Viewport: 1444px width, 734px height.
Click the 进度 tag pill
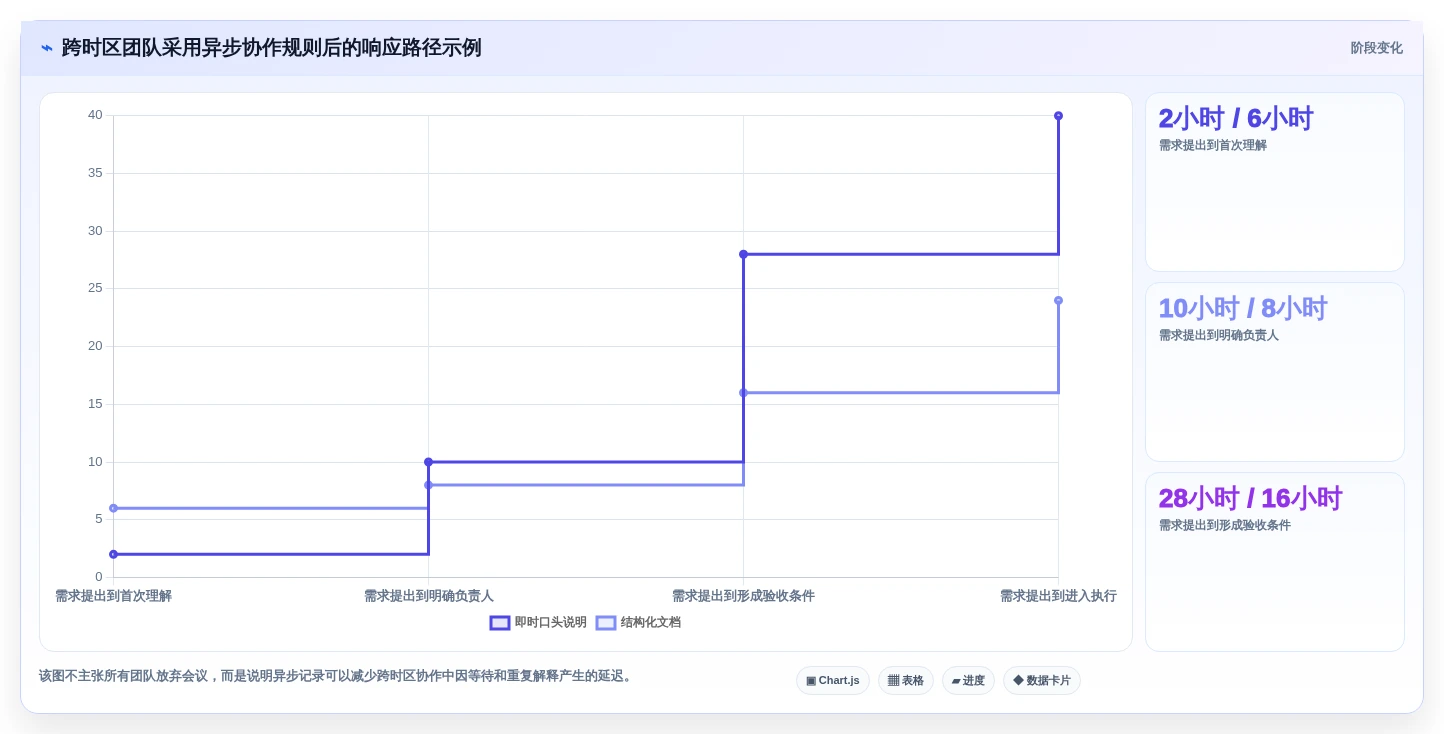(968, 680)
